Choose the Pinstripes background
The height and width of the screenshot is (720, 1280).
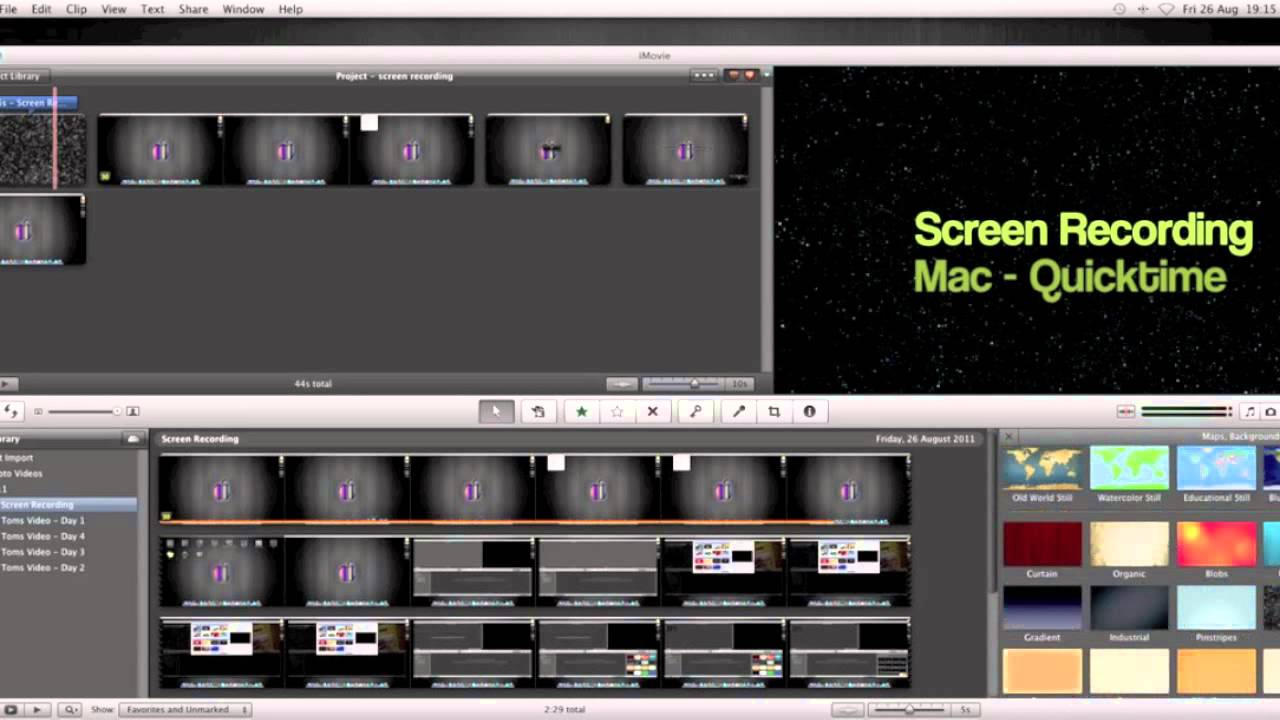pos(1217,608)
